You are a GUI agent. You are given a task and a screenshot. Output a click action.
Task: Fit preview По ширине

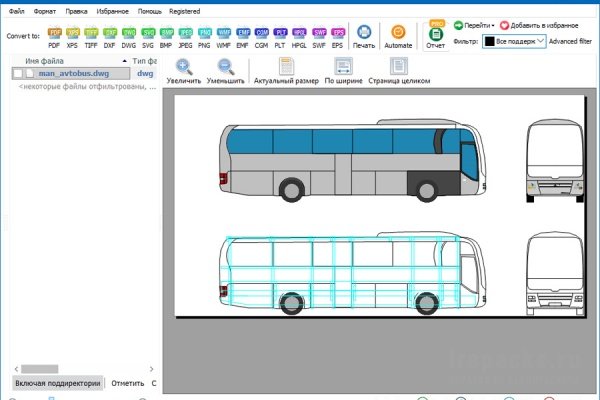343,71
